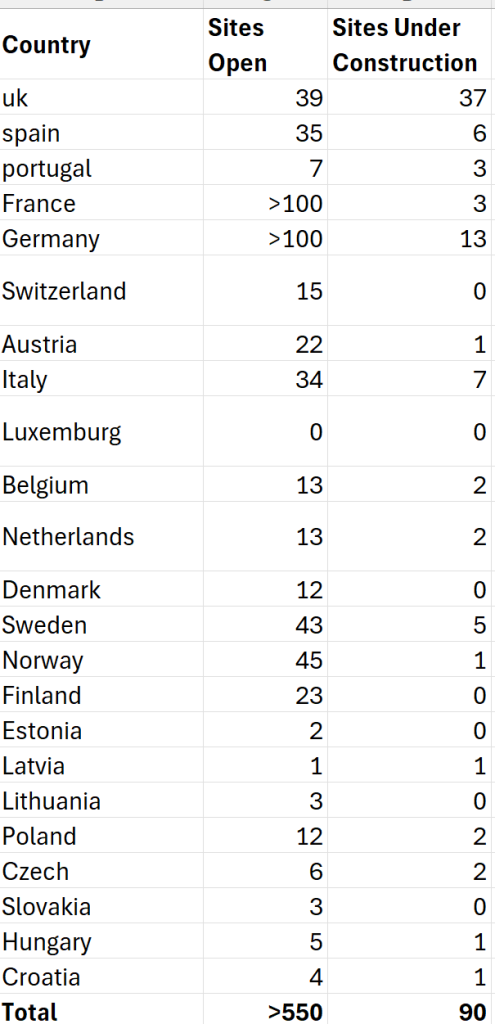The image size is (495, 1024).
Task: Click Poland's Sites Open value 12
Action: pos(265,836)
